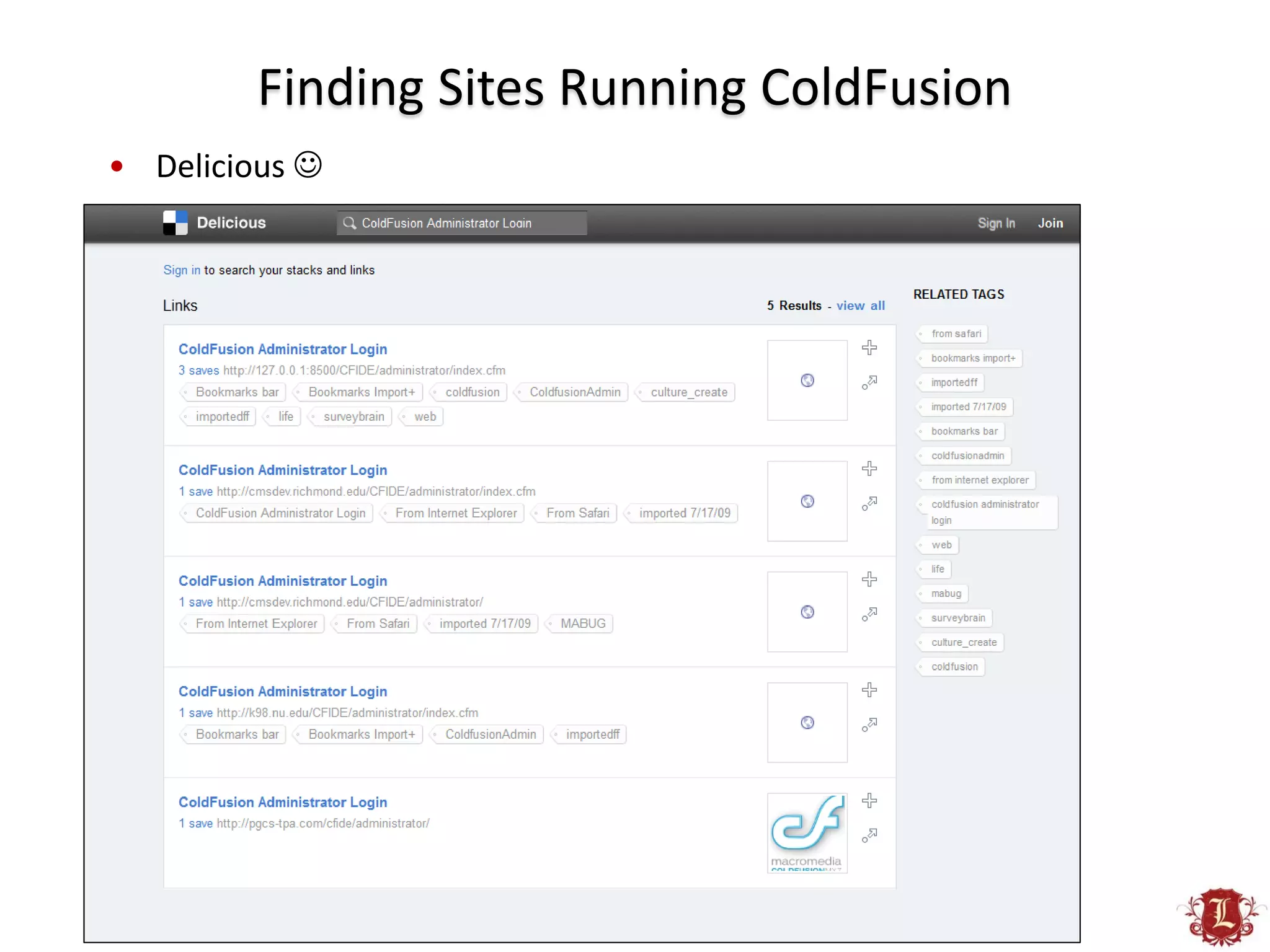Open thumbnail of the k98.nu.edu result

[807, 723]
